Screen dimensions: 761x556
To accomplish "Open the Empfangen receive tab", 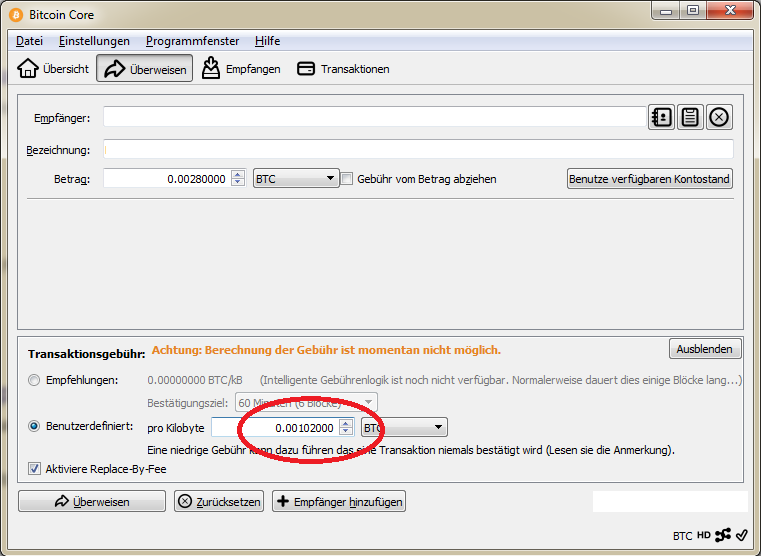I will 241,69.
